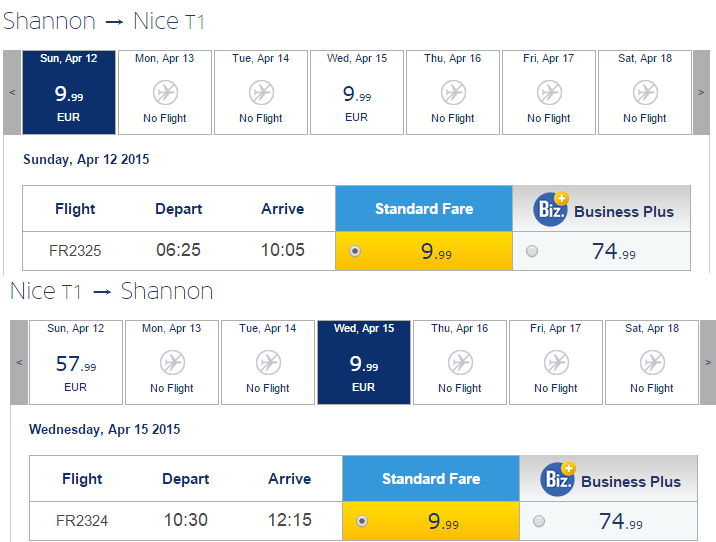Select the 9.99 Standard Fare radio for FR2324
716x542 pixels.
(362, 521)
